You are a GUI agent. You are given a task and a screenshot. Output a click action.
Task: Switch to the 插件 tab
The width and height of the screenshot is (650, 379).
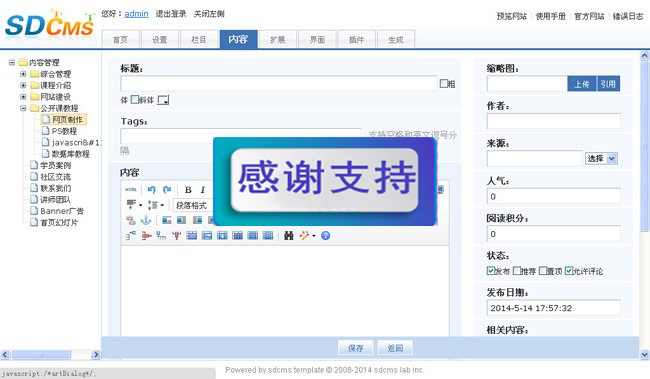(357, 39)
